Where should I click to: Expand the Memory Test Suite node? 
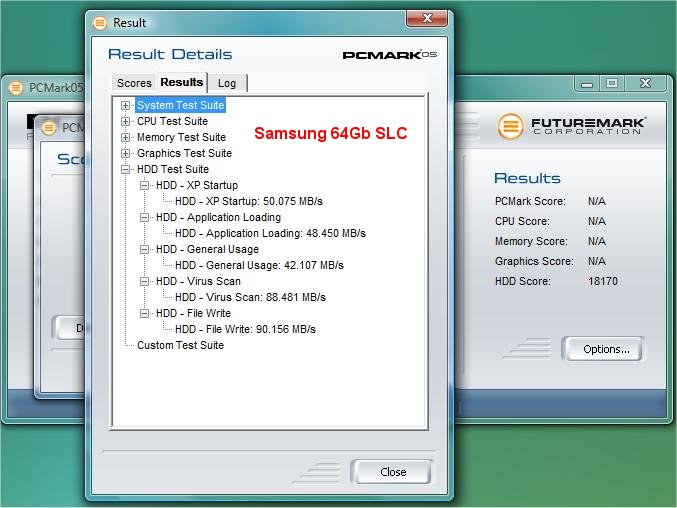point(125,137)
